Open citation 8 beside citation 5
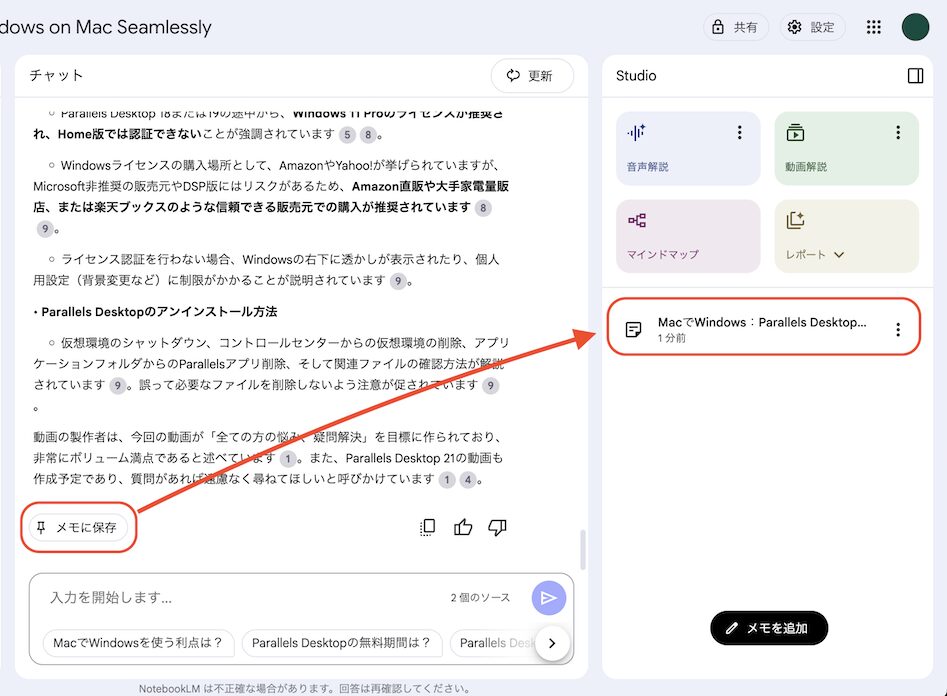Image resolution: width=947 pixels, height=696 pixels. 368,134
